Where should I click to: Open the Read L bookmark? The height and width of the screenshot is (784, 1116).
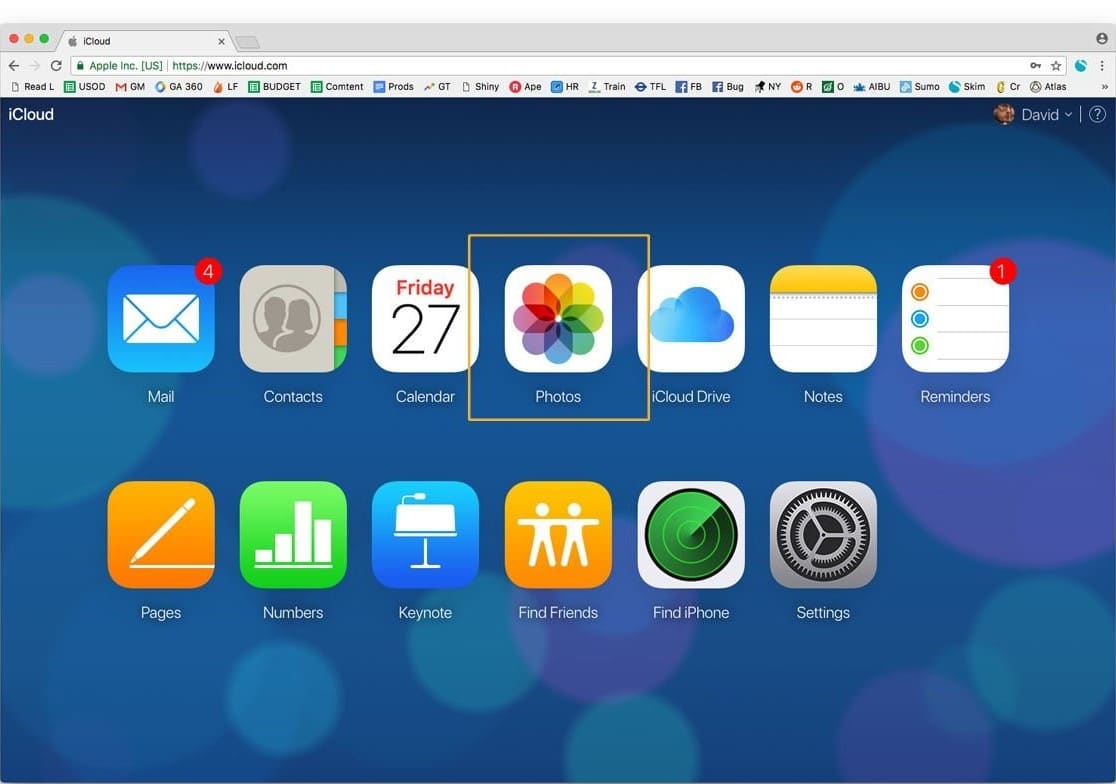click(33, 87)
